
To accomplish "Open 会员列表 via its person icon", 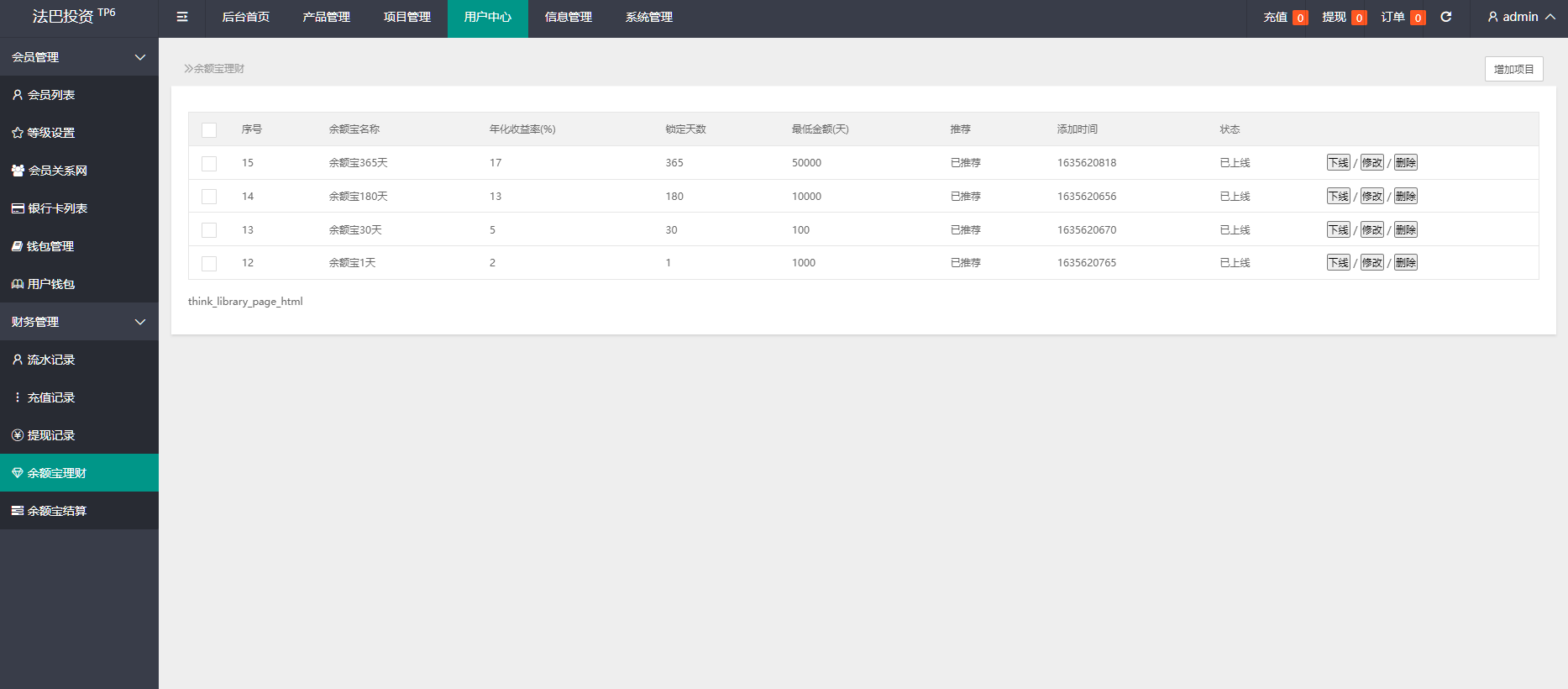I will pyautogui.click(x=18, y=95).
